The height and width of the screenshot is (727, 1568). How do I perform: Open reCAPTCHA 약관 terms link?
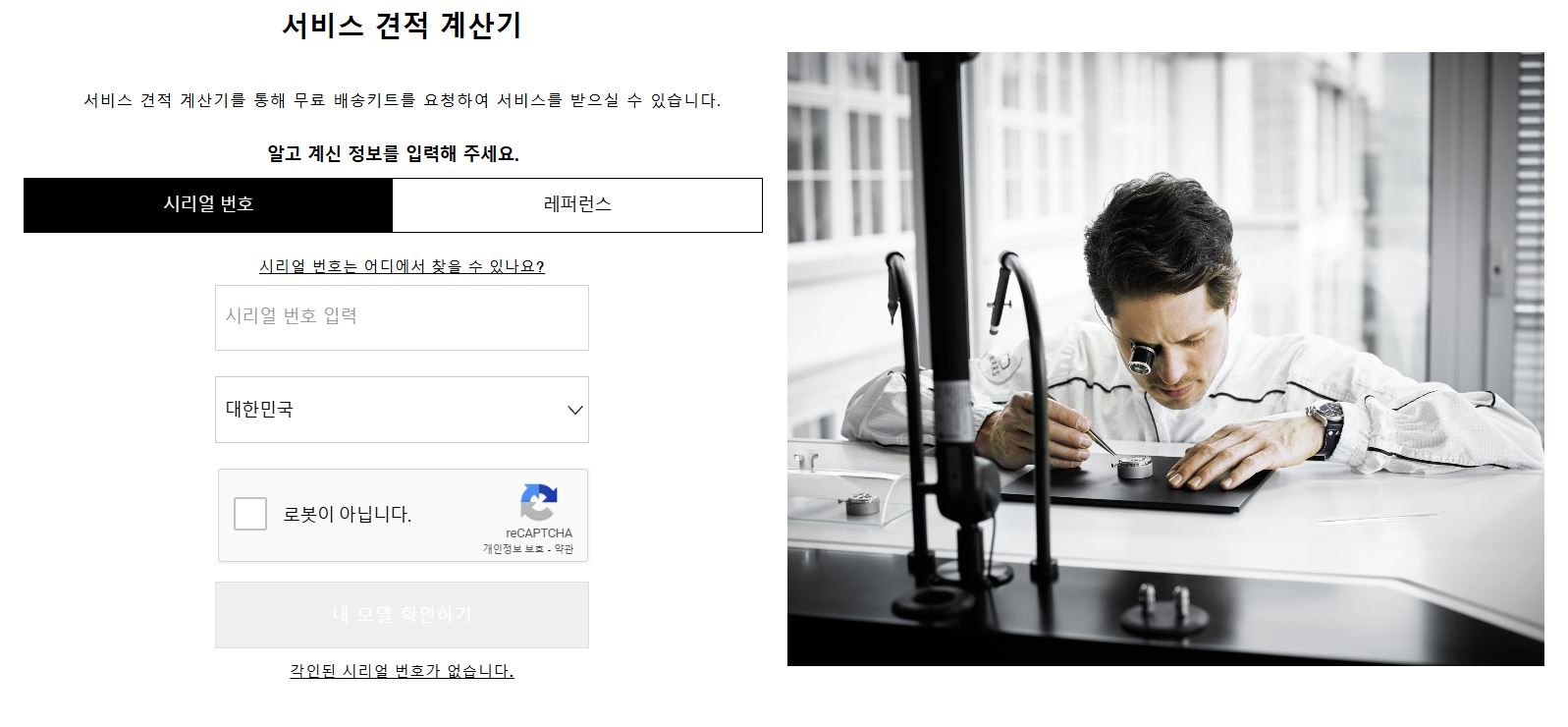click(564, 549)
